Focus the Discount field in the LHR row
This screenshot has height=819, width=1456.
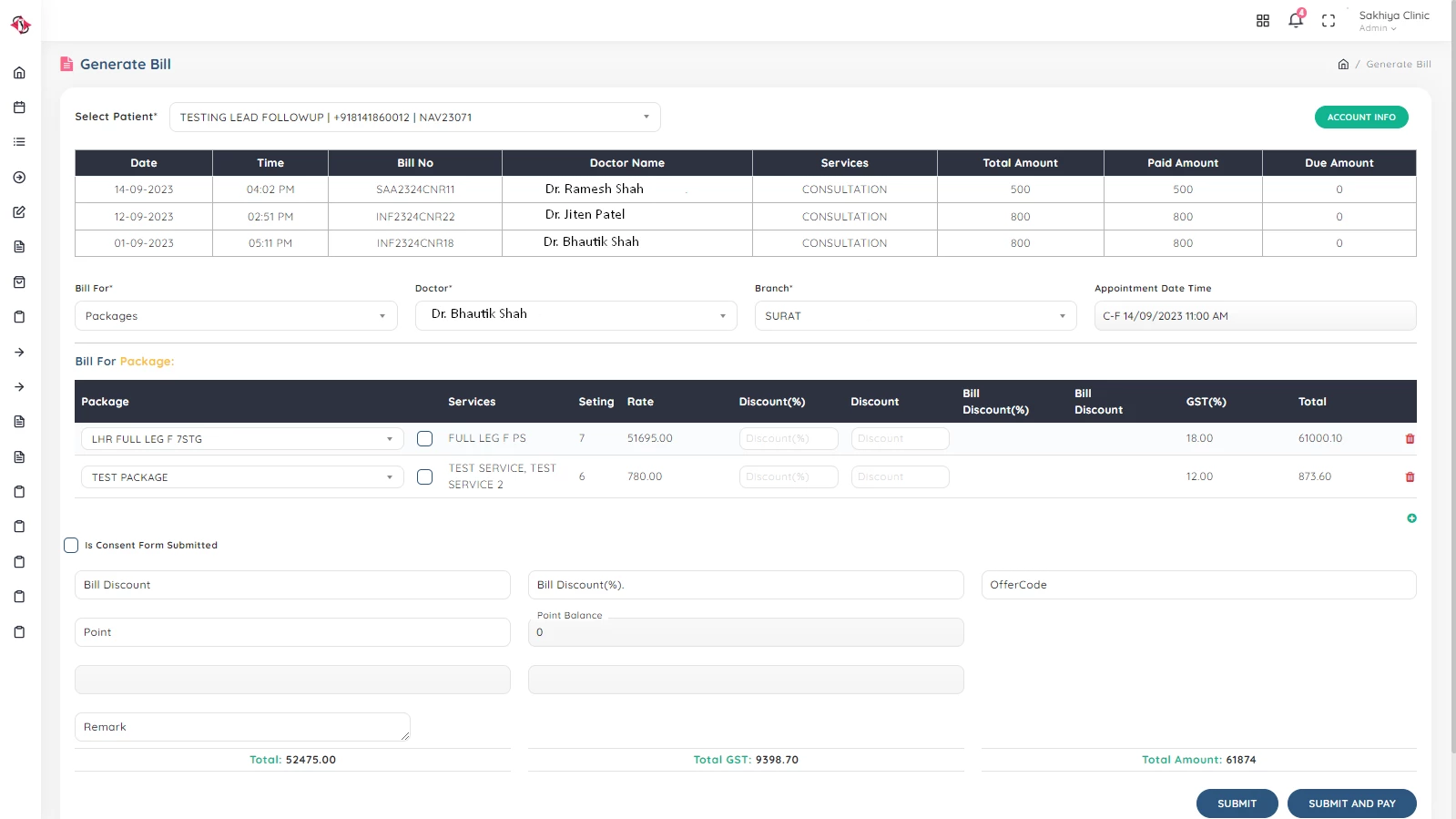900,438
